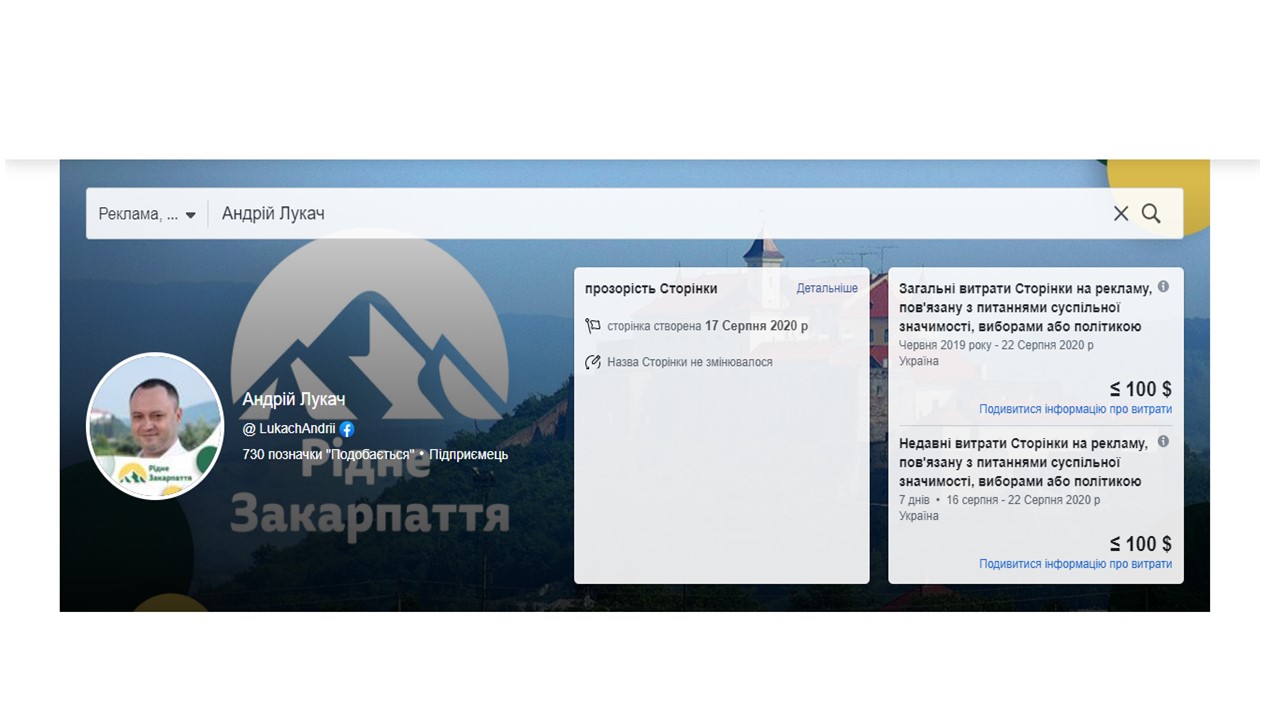
Task: Click the @LukachAndrii page handle
Action: tap(289, 429)
